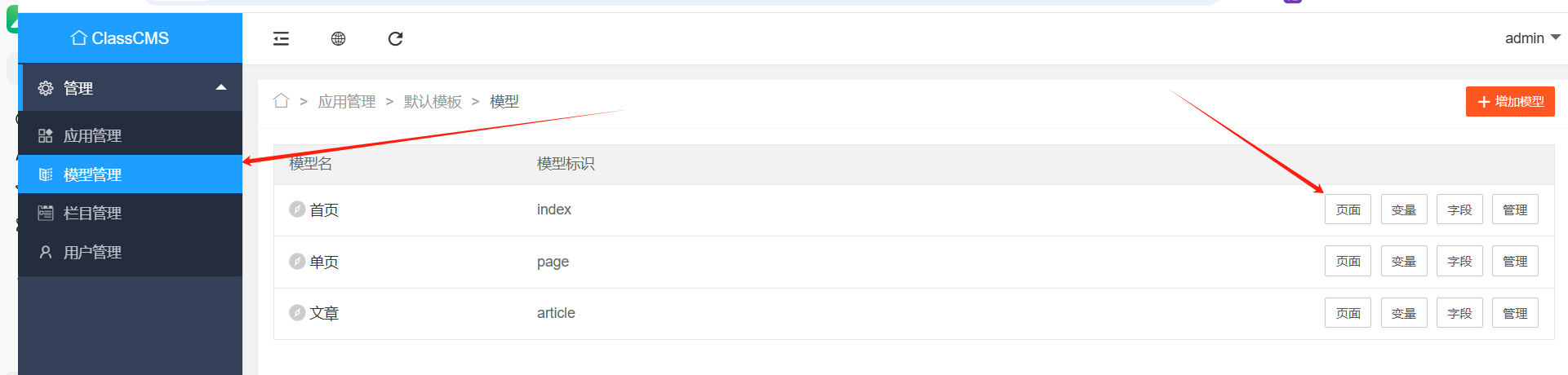Click 应用管理 breadcrumb link
This screenshot has width=1568, height=375.
coord(347,102)
